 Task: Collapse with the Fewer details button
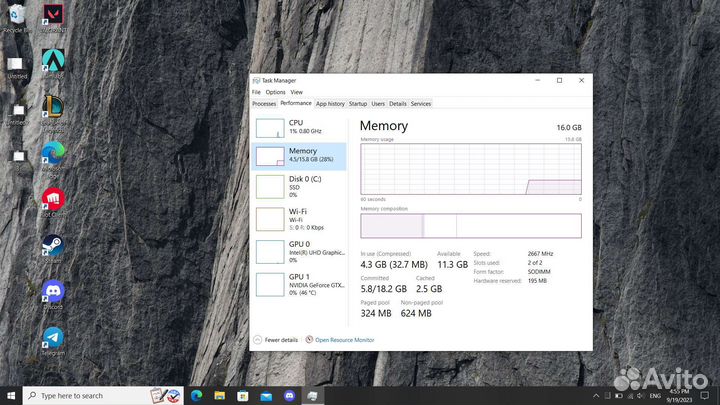(x=276, y=340)
